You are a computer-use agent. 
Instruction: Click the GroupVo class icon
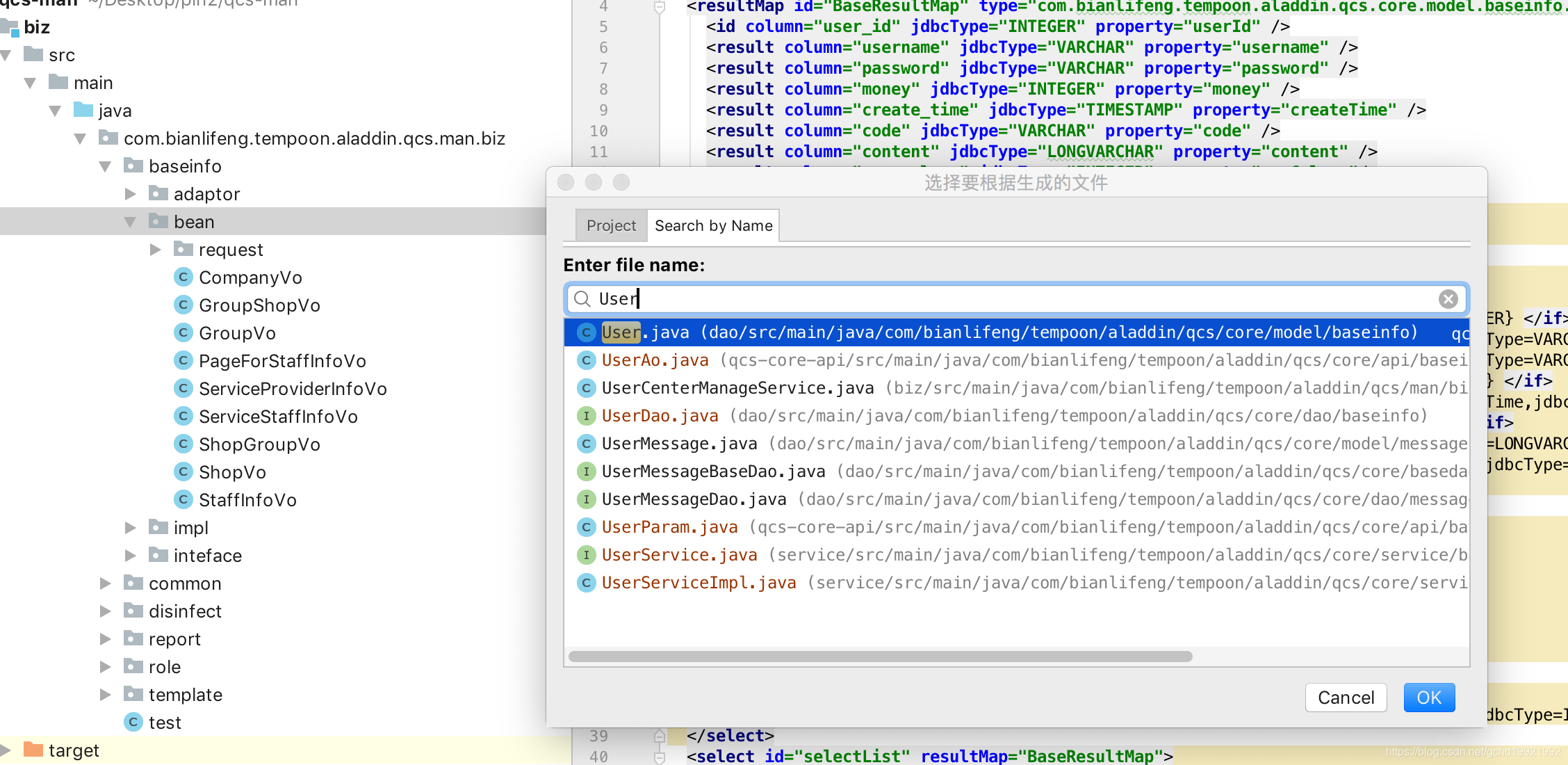tap(183, 332)
